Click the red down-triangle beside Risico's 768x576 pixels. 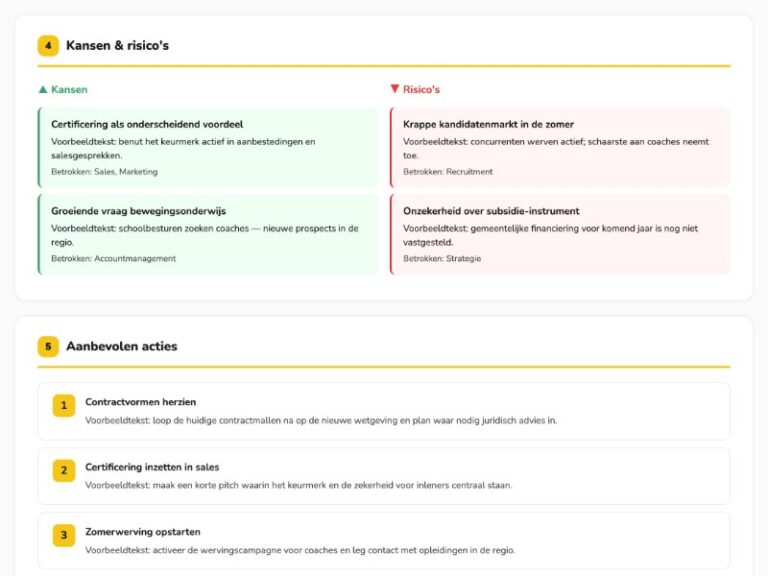click(395, 89)
